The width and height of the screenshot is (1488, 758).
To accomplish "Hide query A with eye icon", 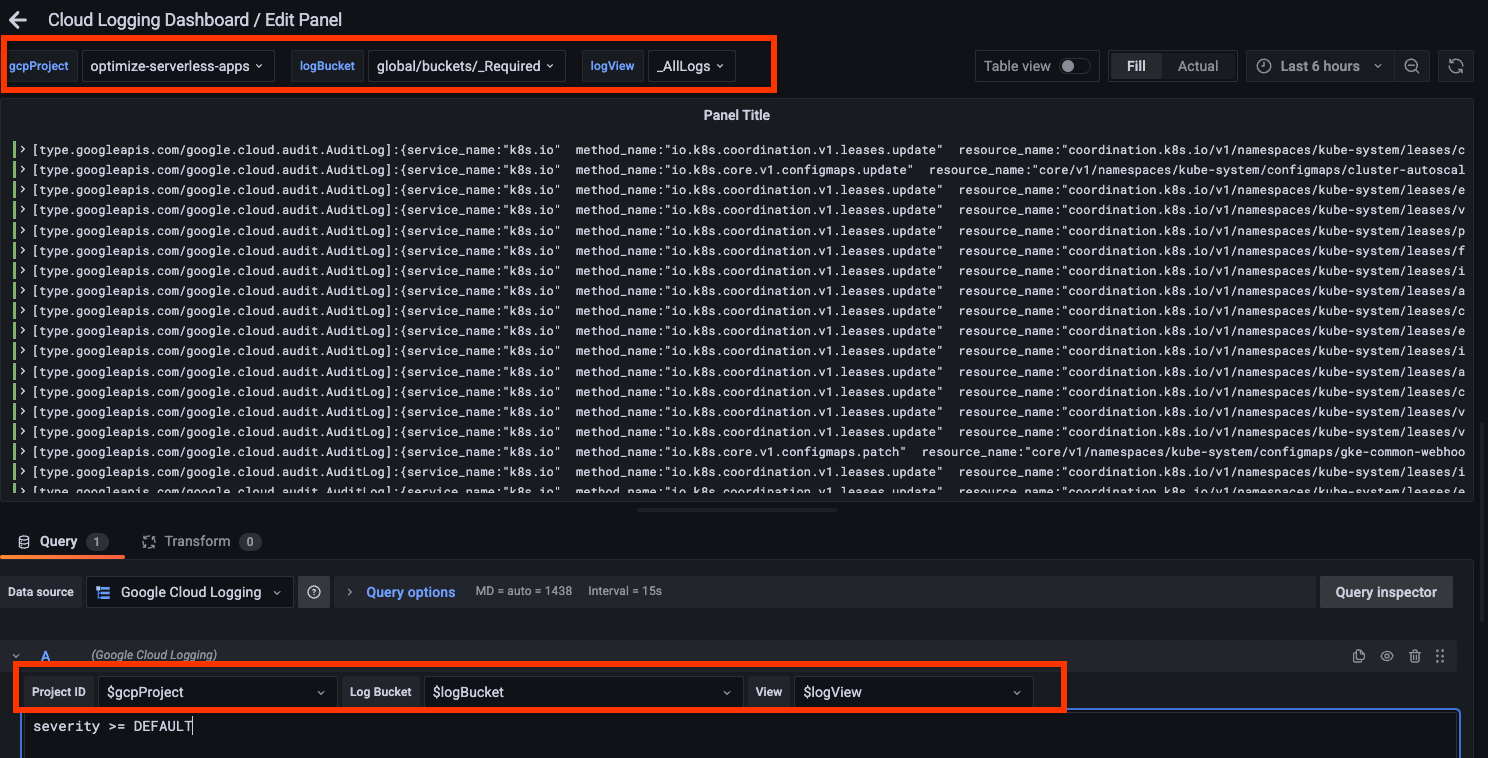I will 1387,656.
